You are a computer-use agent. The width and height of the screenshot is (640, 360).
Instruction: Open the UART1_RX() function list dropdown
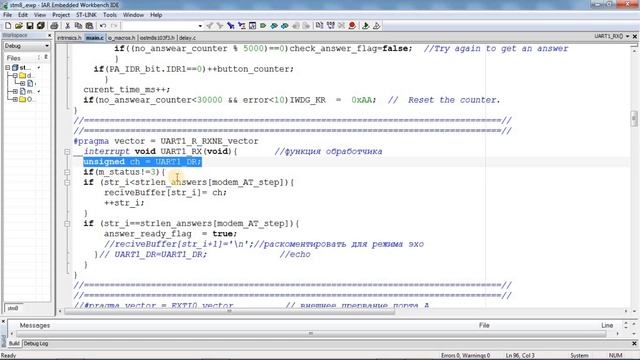pyautogui.click(x=628, y=37)
